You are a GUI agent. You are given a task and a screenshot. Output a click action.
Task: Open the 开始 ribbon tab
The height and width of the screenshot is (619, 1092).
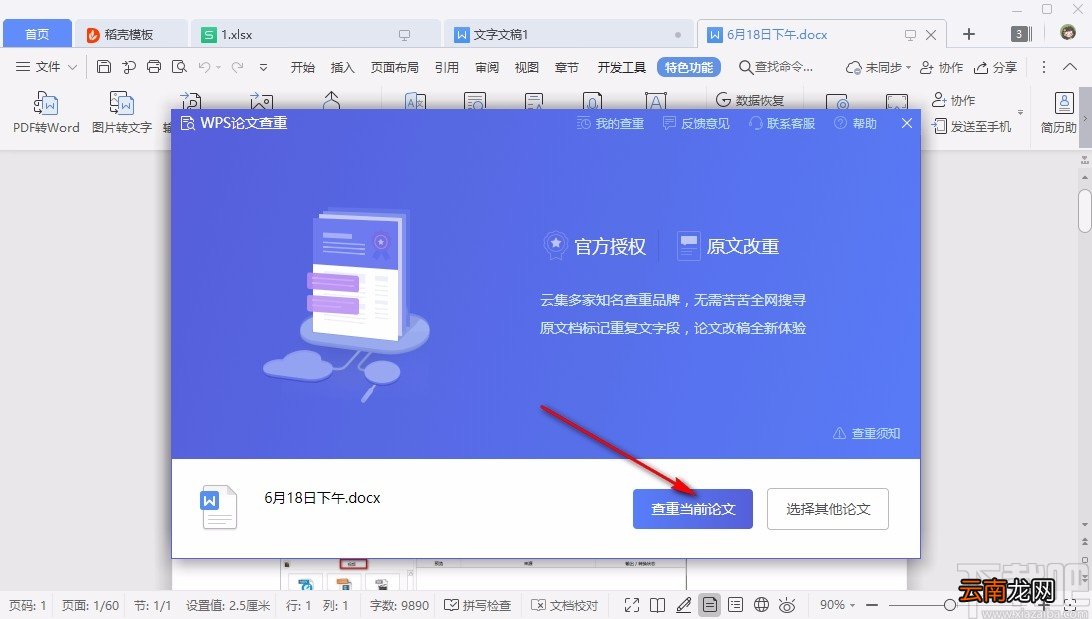(x=303, y=68)
